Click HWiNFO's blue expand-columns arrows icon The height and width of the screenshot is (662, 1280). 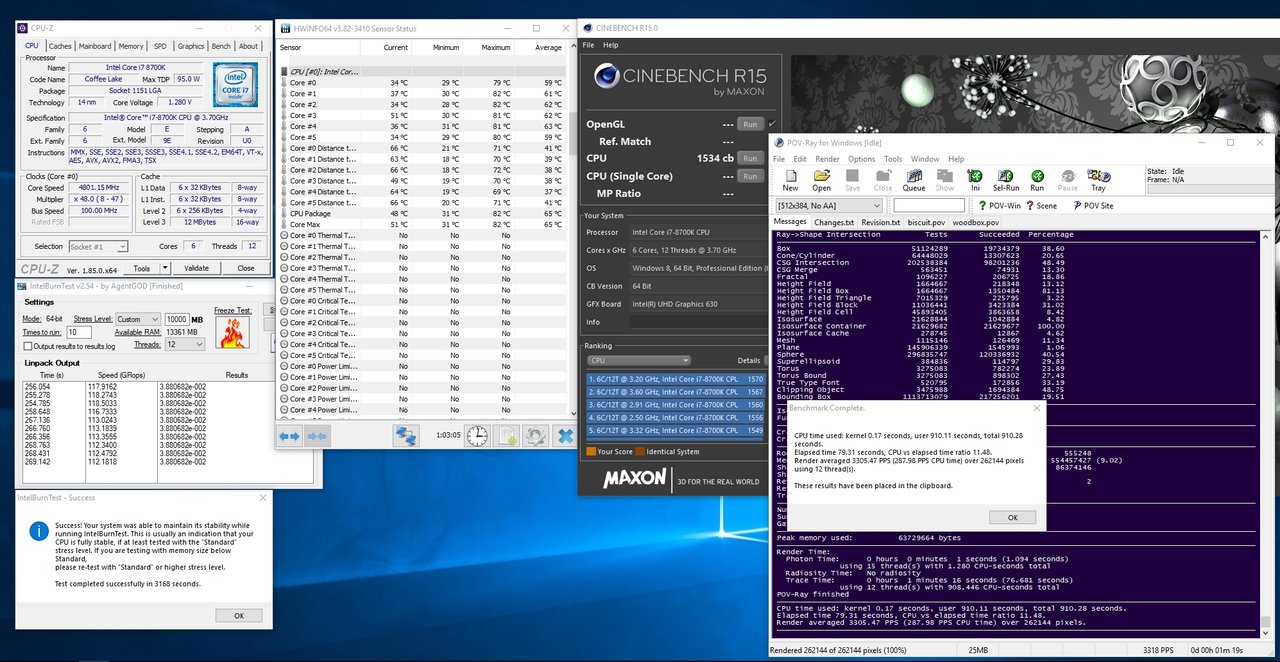[289, 436]
